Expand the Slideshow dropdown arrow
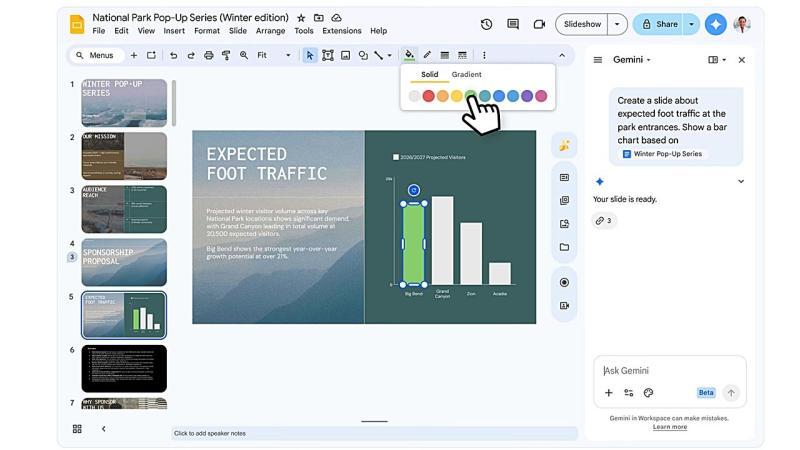 point(618,24)
